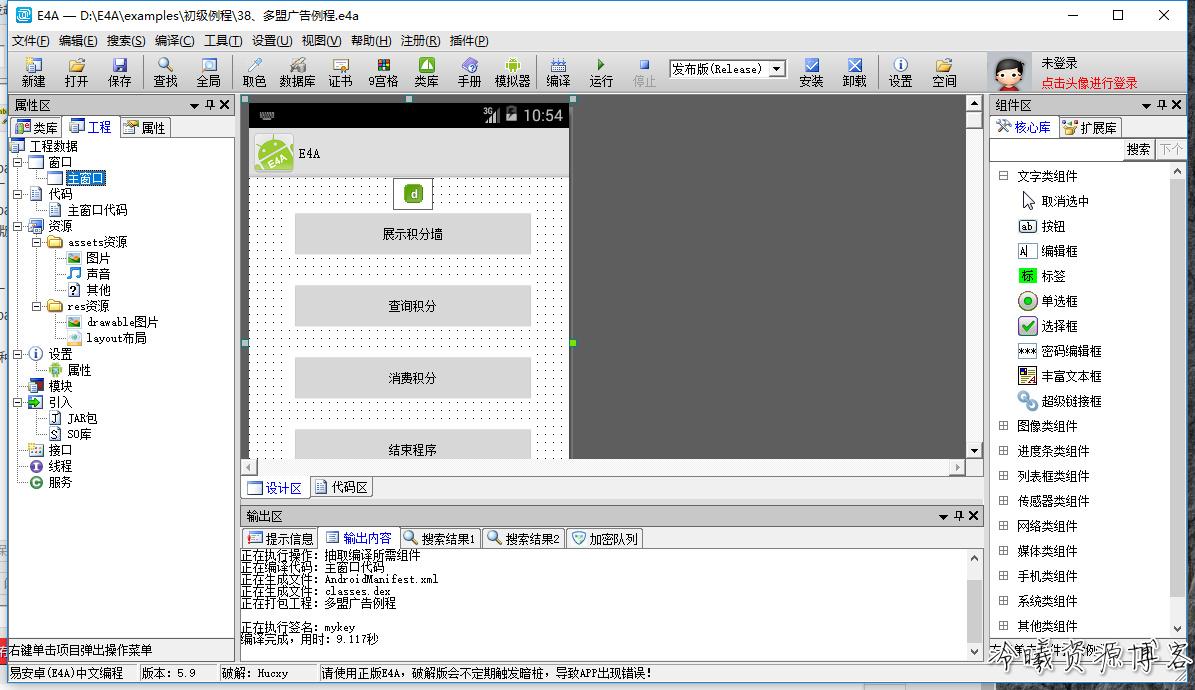Select the 单选框 radio button component

pyautogui.click(x=1048, y=301)
